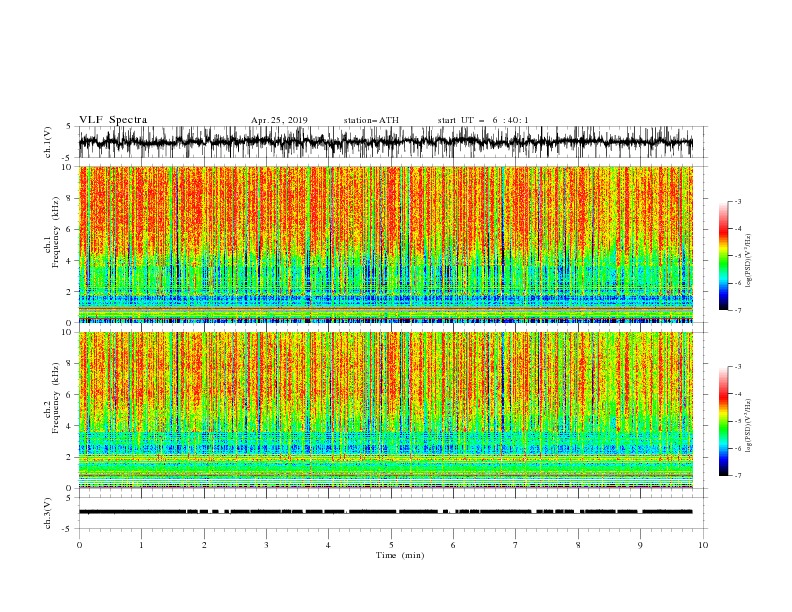Click the "station=ATH" header label
Screen dimensions: 792x612
click(x=371, y=120)
